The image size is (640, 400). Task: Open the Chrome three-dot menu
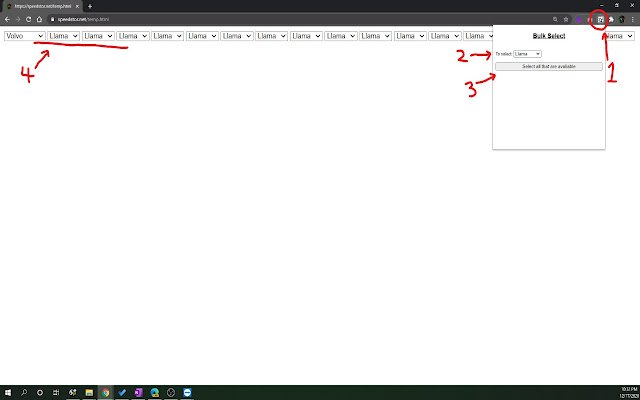coord(633,19)
